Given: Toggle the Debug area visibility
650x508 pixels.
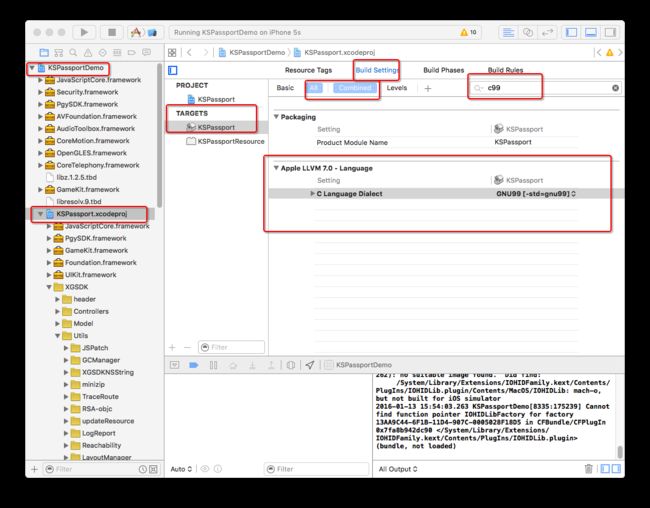Looking at the screenshot, I should point(591,32).
